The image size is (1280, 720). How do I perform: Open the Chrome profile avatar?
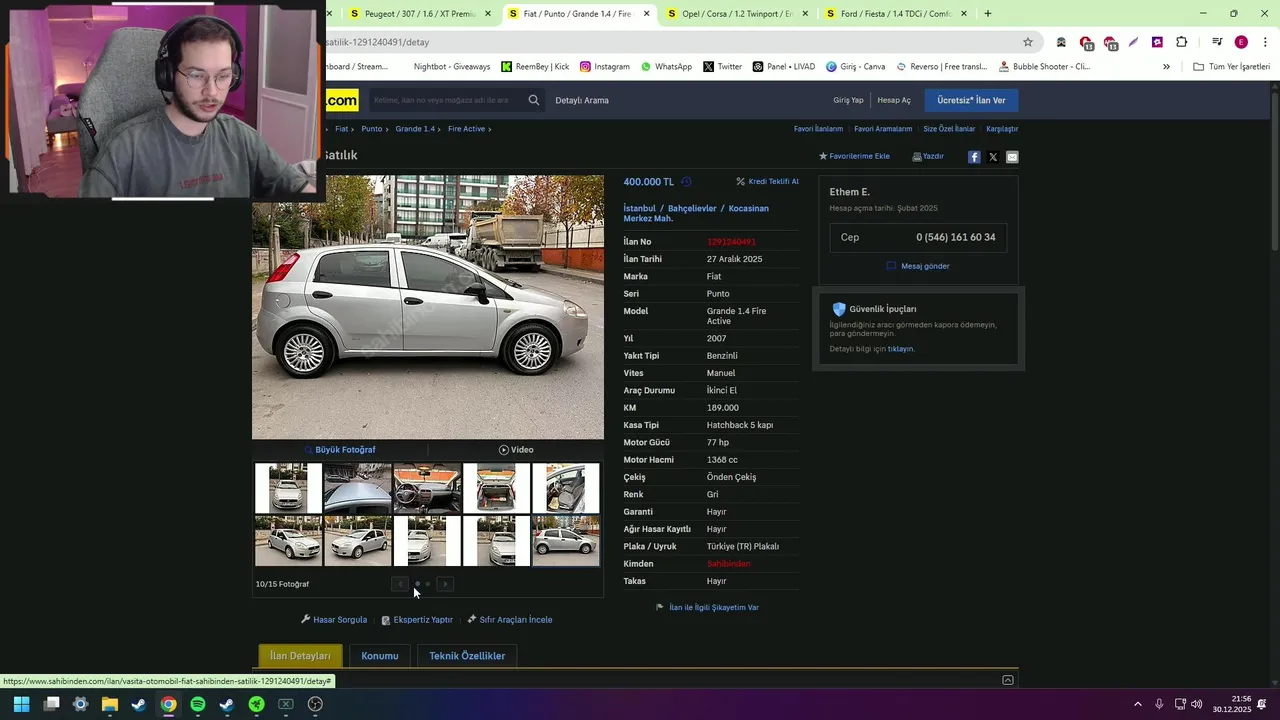tap(1241, 42)
